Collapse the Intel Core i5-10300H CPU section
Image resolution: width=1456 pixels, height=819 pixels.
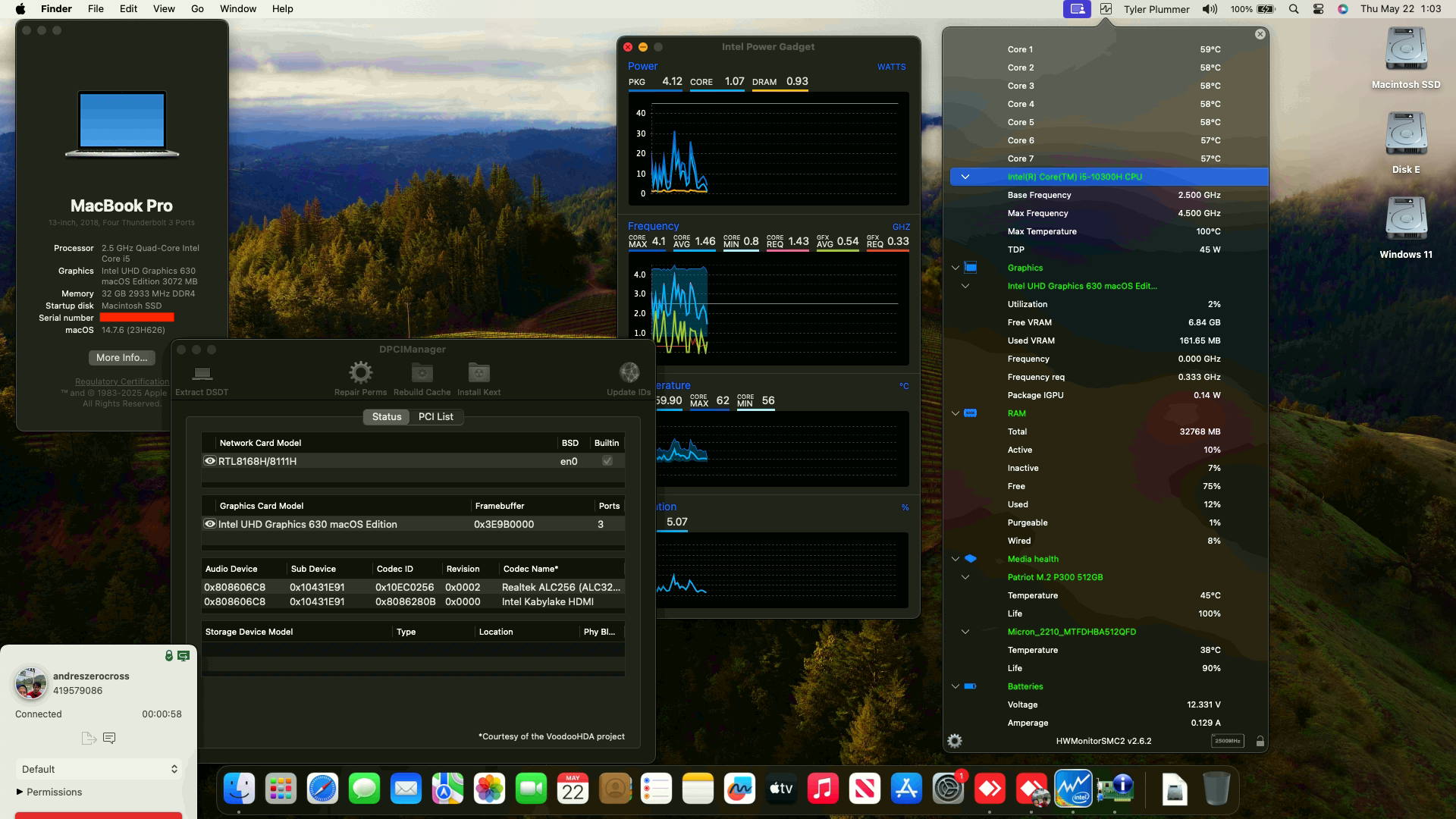(965, 177)
